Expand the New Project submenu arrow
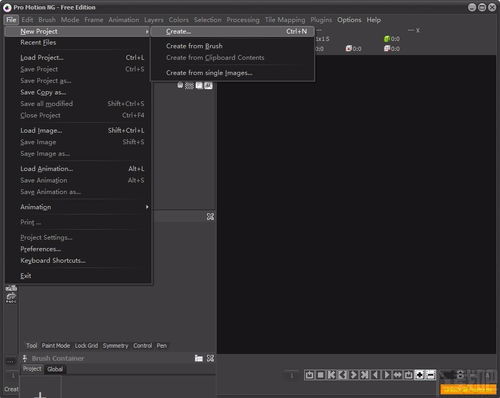This screenshot has height=398, width=500. coord(147,32)
